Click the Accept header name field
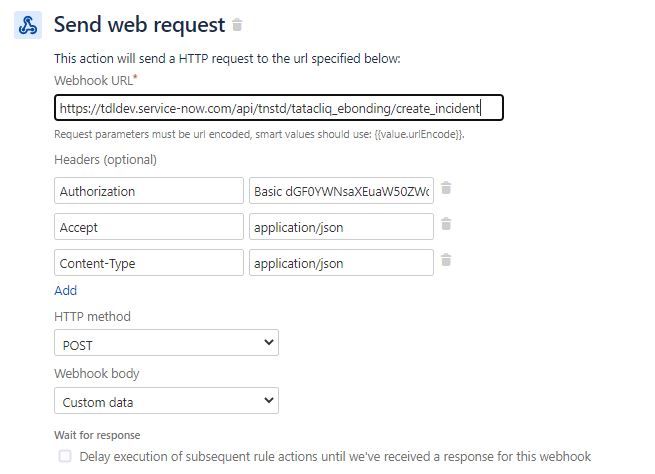 pos(149,227)
